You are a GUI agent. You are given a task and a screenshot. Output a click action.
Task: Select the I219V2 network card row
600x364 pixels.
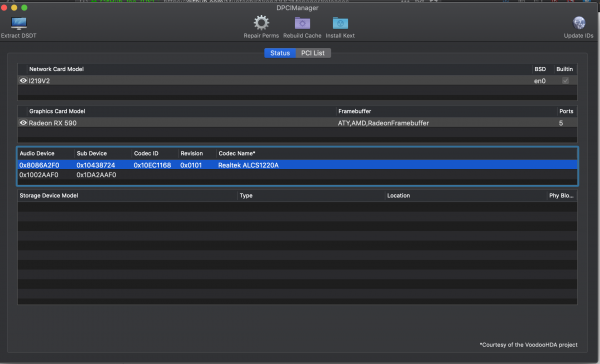click(297, 81)
